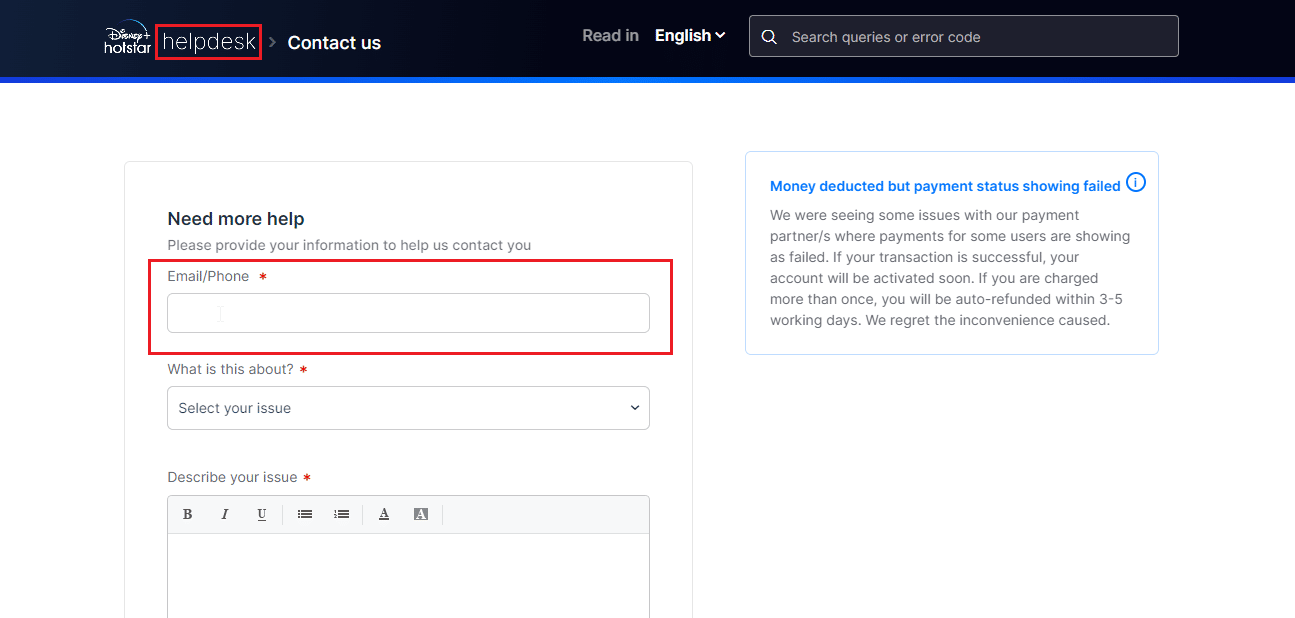Click the breadcrumb chevron separator
The height and width of the screenshot is (618, 1295).
coord(272,42)
